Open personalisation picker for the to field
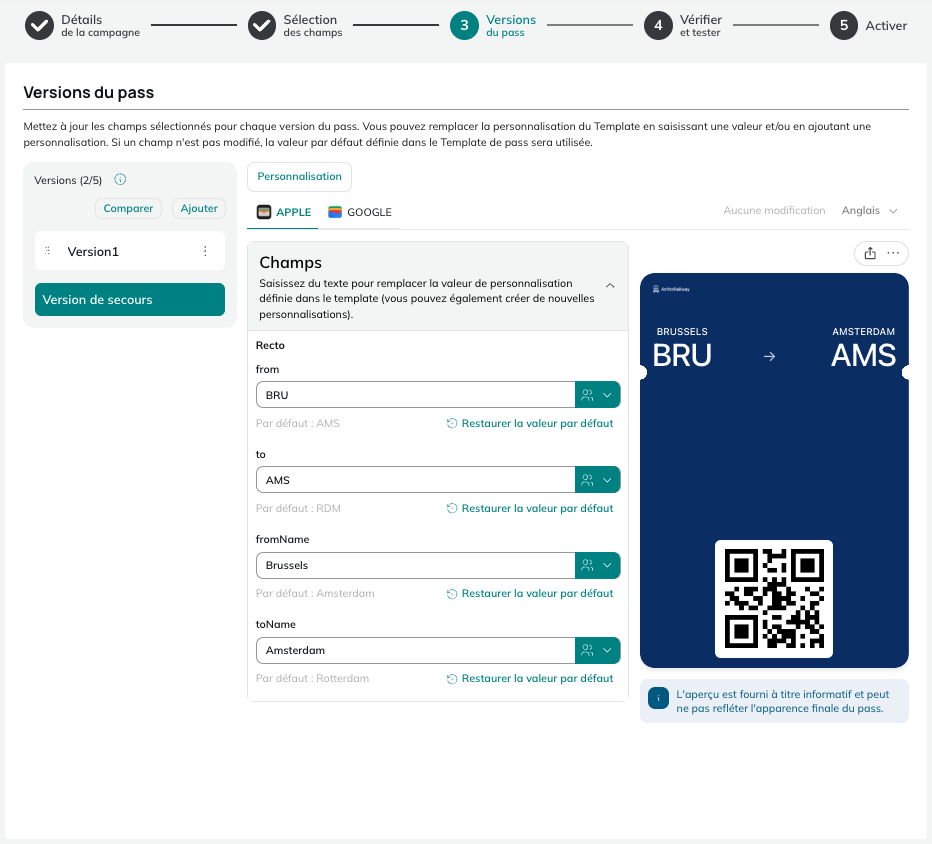Screen dimensions: 932x844 tap(587, 480)
